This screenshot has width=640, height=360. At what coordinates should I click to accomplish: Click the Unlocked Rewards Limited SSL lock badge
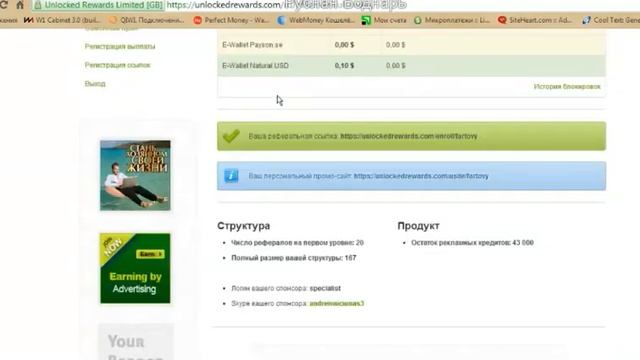coord(99,5)
